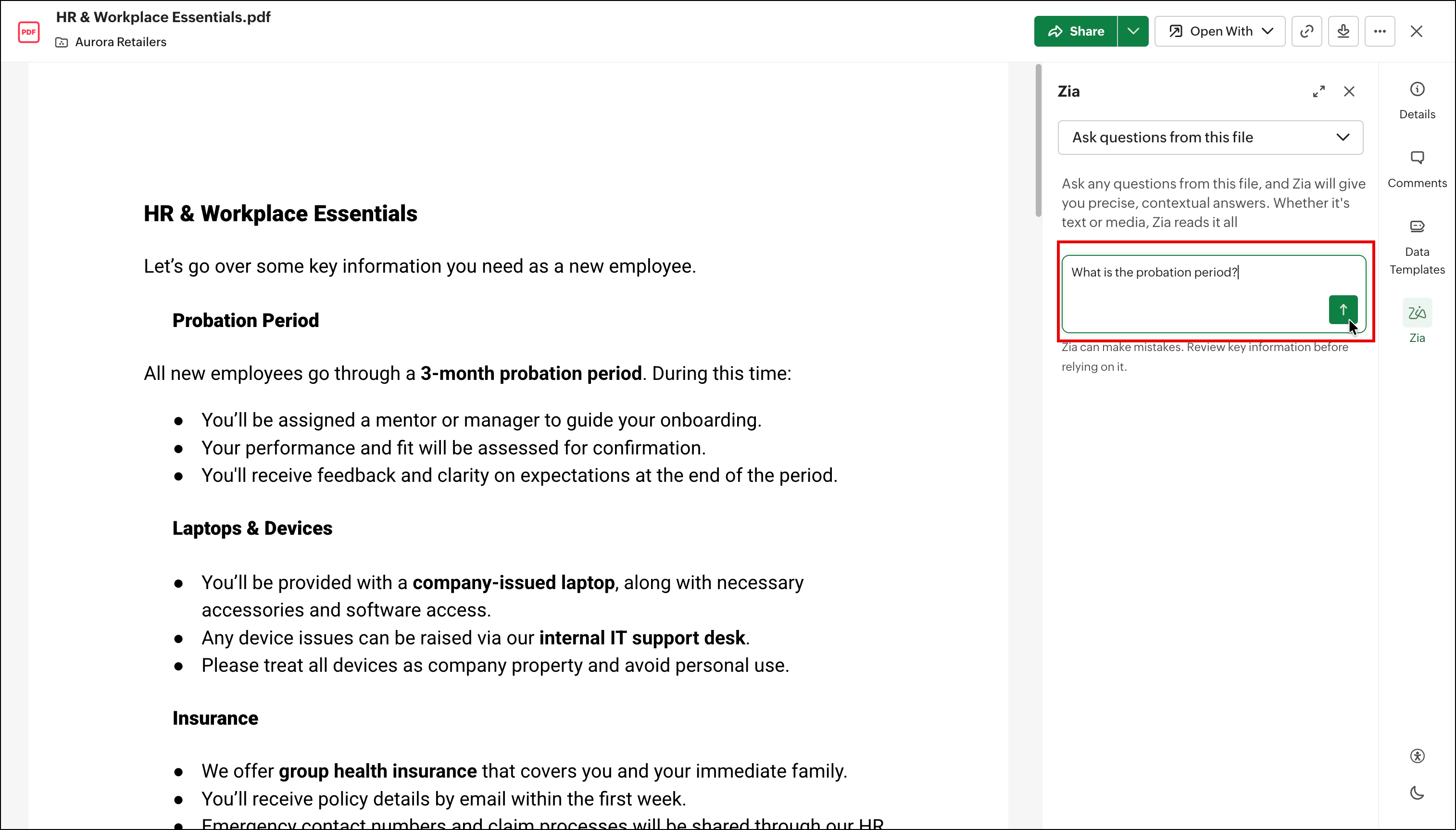Open the Open With dropdown
Screen dimensions: 1456x830
tap(1219, 31)
